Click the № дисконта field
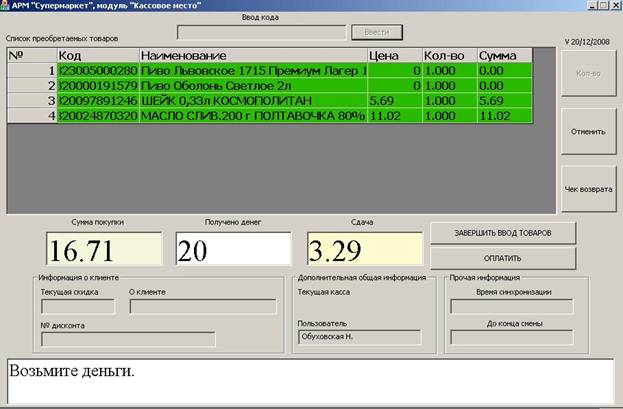This screenshot has height=409, width=623. pos(128,340)
